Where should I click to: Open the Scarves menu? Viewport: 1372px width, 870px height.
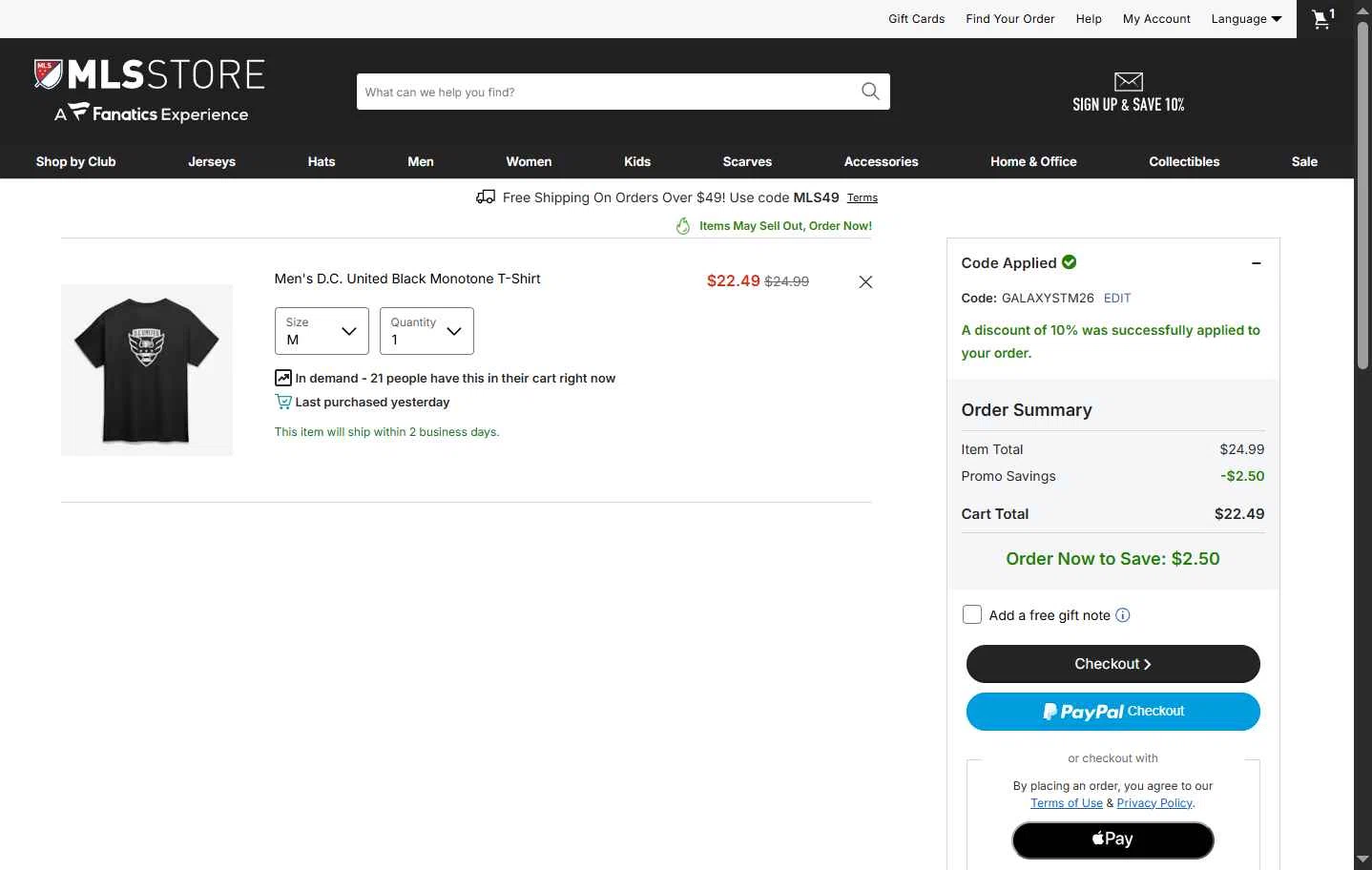coord(747,161)
